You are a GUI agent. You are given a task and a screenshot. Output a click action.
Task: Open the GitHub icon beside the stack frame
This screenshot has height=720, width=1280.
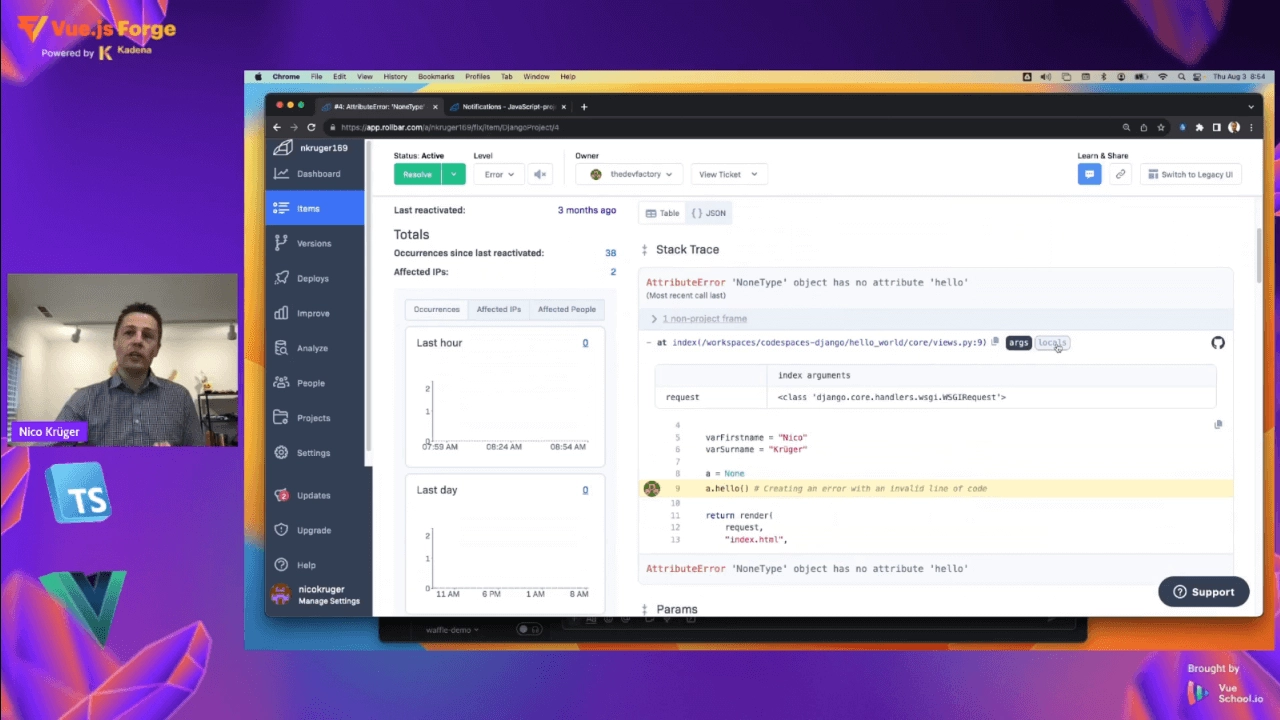pos(1217,343)
